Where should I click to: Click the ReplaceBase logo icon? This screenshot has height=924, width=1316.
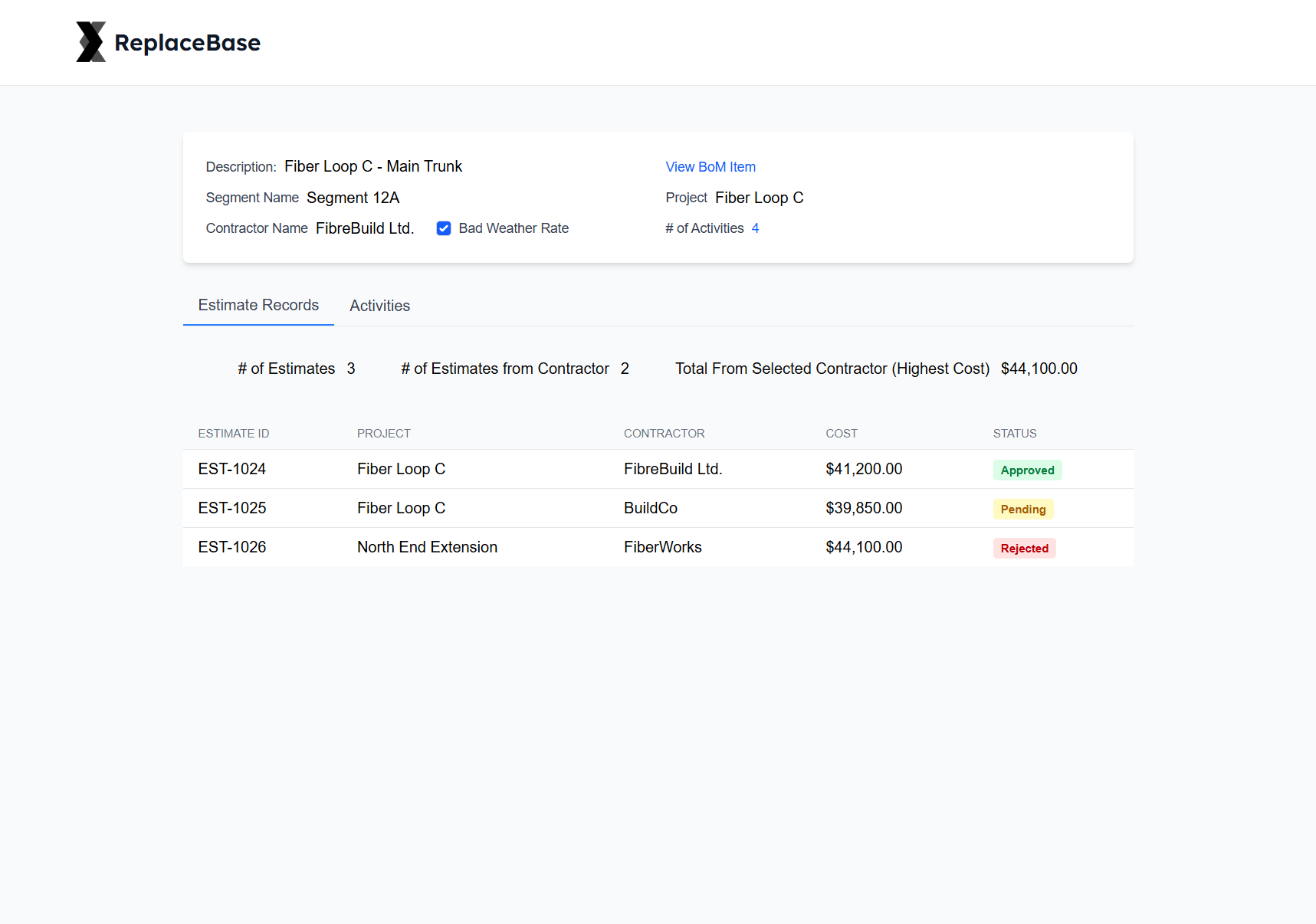pyautogui.click(x=90, y=41)
